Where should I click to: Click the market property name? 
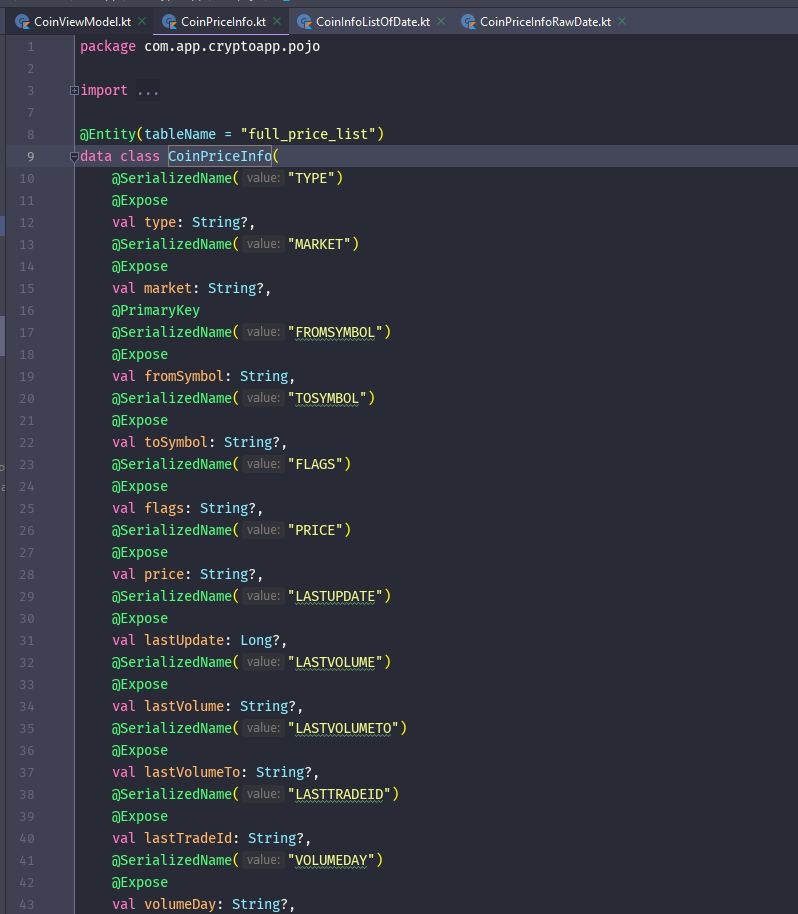tap(168, 289)
